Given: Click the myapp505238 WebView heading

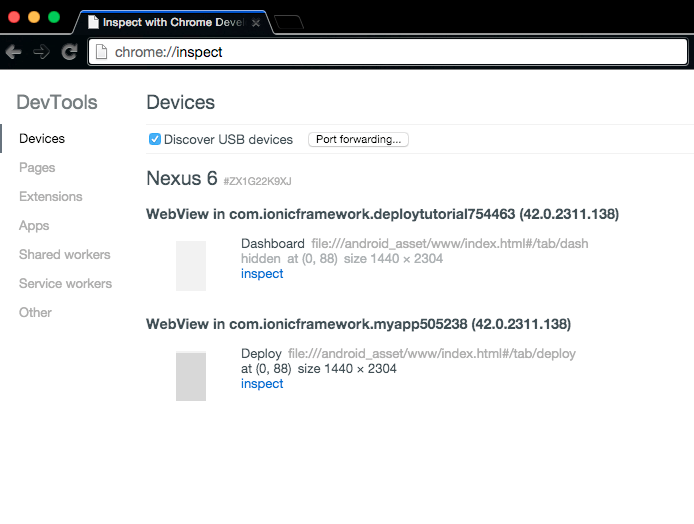Looking at the screenshot, I should tap(359, 324).
